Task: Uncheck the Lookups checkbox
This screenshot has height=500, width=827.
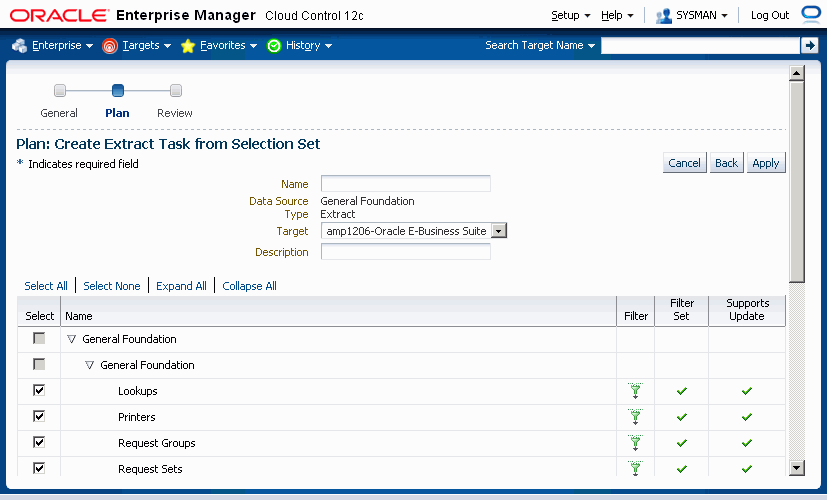Action: coord(39,390)
